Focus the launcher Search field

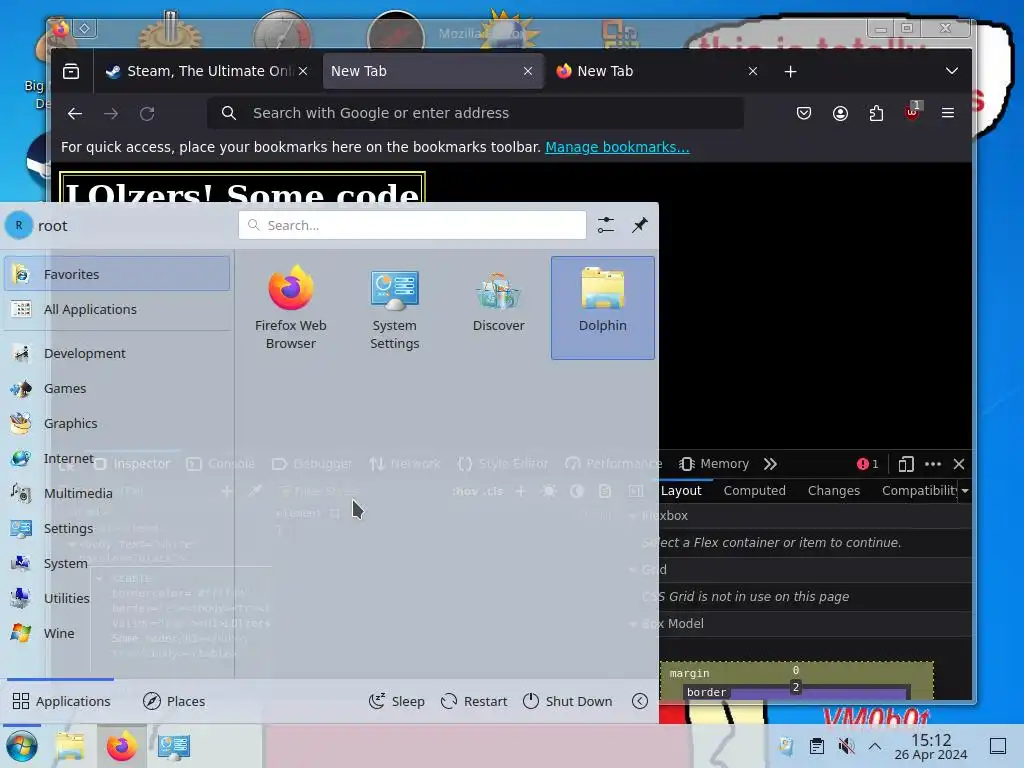point(412,225)
